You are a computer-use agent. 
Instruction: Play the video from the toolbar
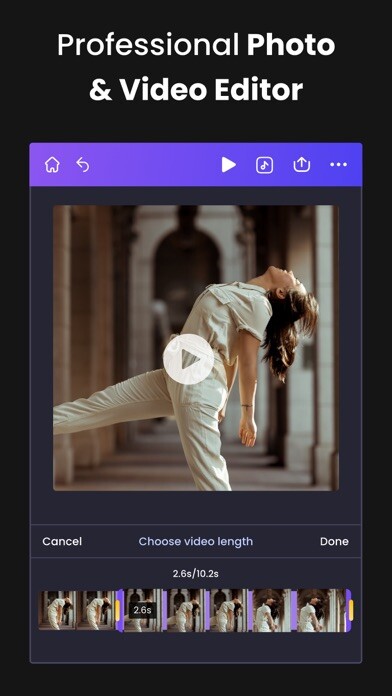[229, 165]
